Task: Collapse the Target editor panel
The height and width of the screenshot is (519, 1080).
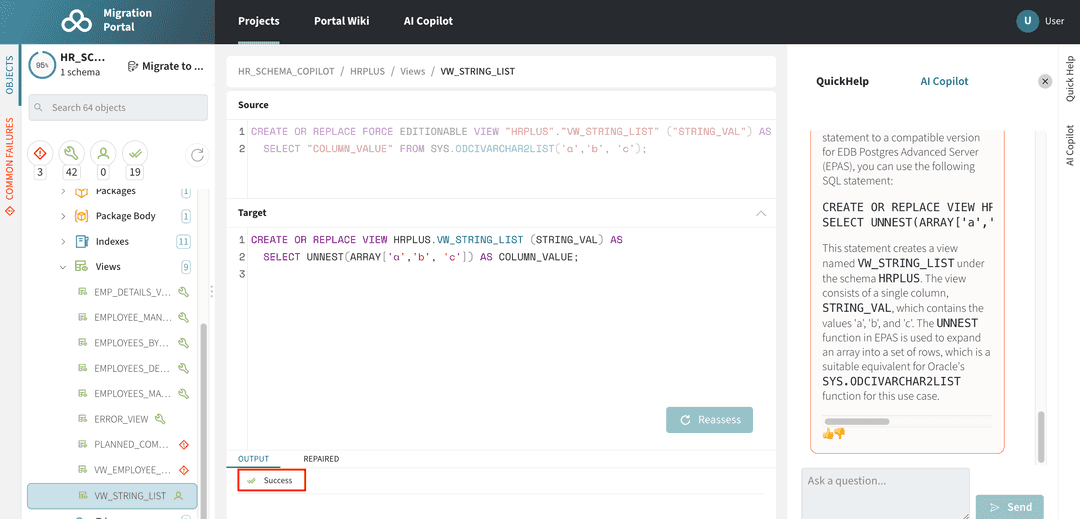Action: pos(761,213)
